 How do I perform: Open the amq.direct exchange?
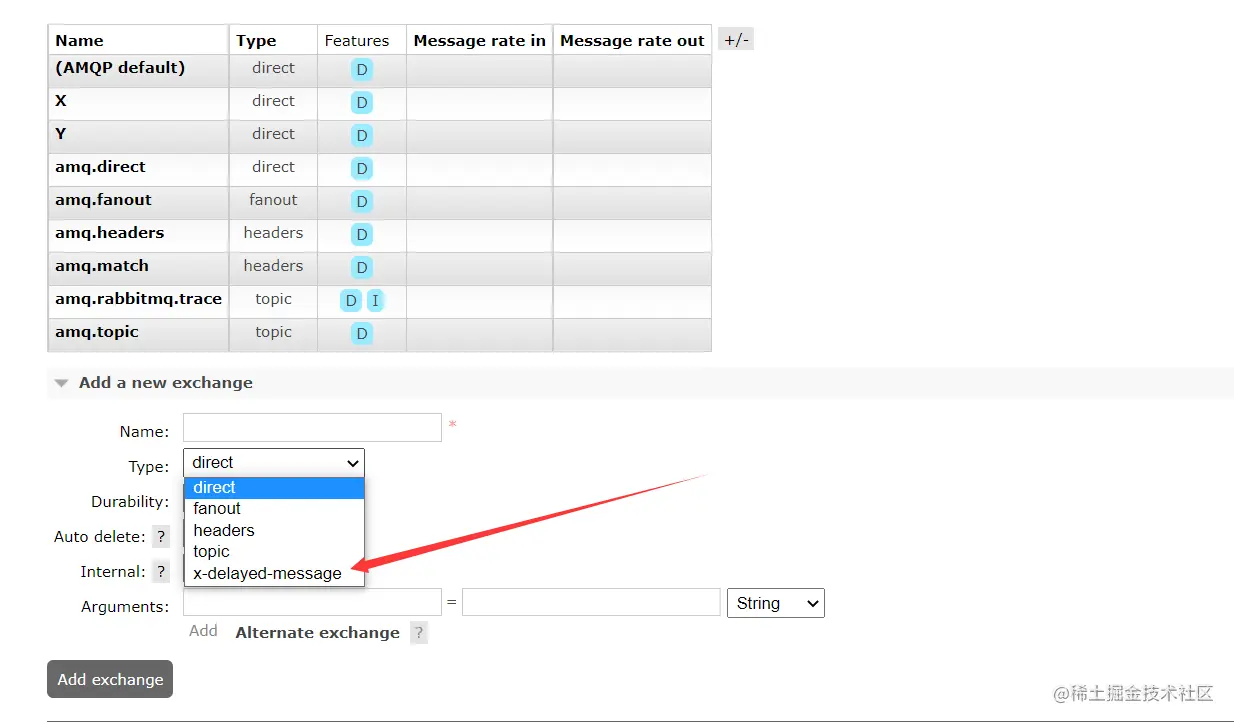[100, 167]
